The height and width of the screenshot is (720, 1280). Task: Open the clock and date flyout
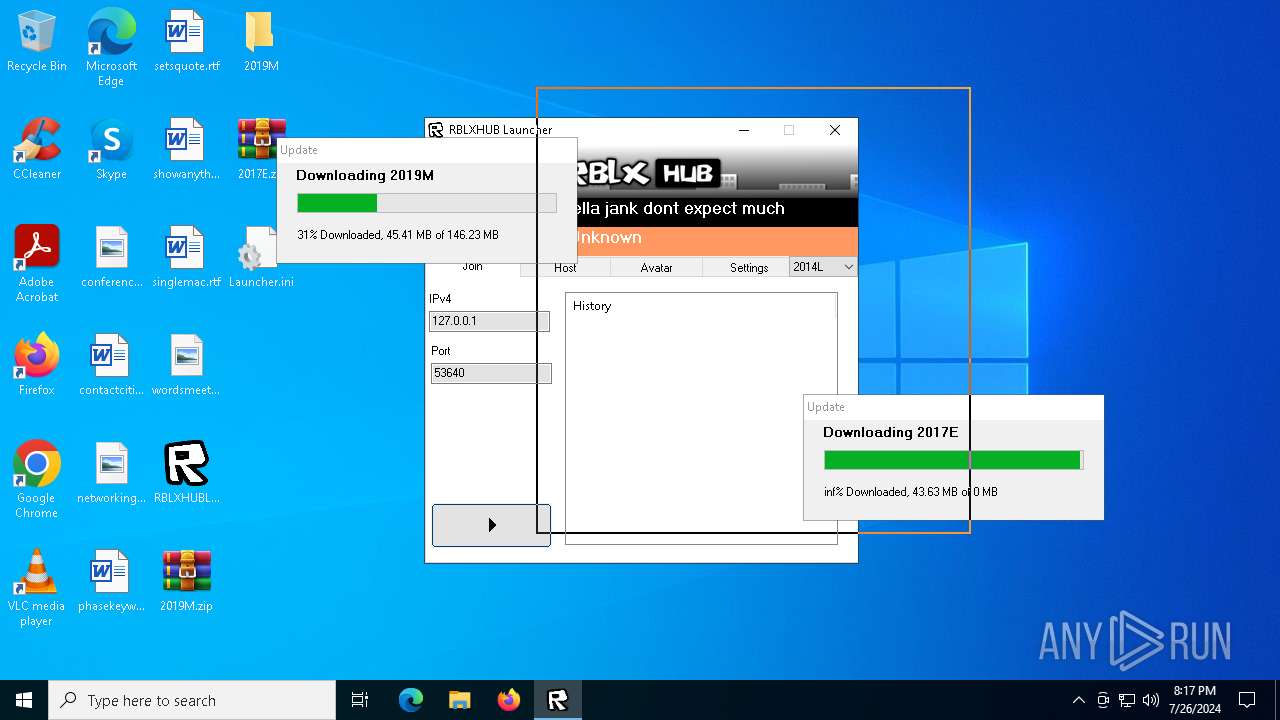[x=1194, y=700]
